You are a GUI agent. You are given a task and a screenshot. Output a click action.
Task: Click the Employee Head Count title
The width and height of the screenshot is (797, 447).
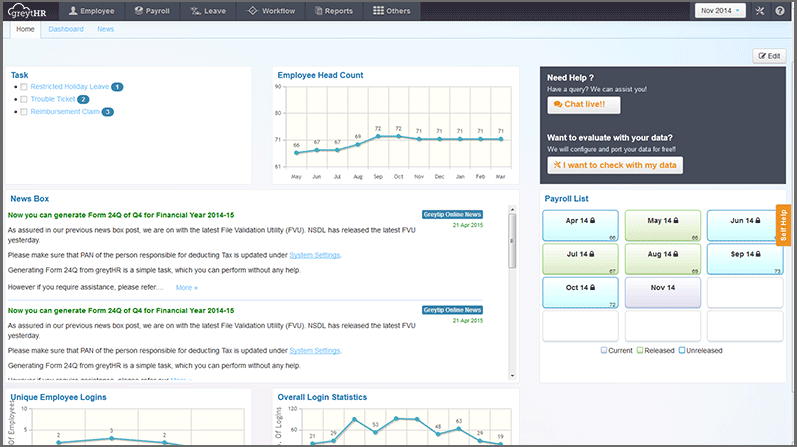point(320,75)
